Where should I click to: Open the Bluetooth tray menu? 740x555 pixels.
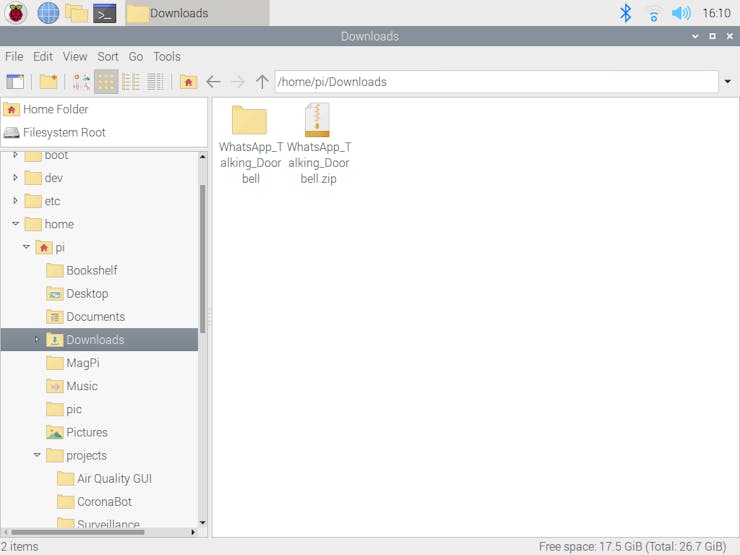[x=625, y=13]
